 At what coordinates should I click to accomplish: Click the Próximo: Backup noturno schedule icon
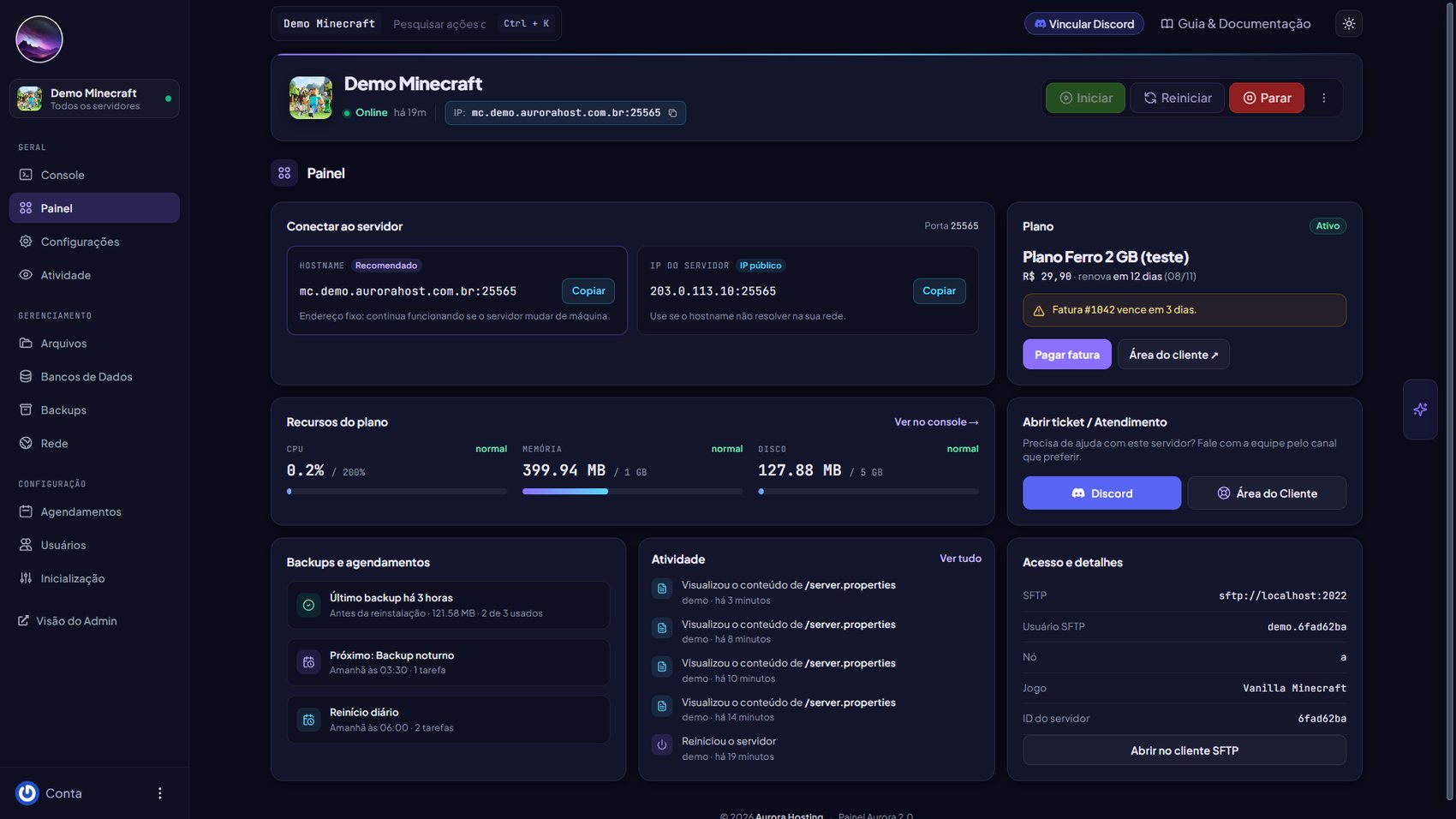pos(308,662)
